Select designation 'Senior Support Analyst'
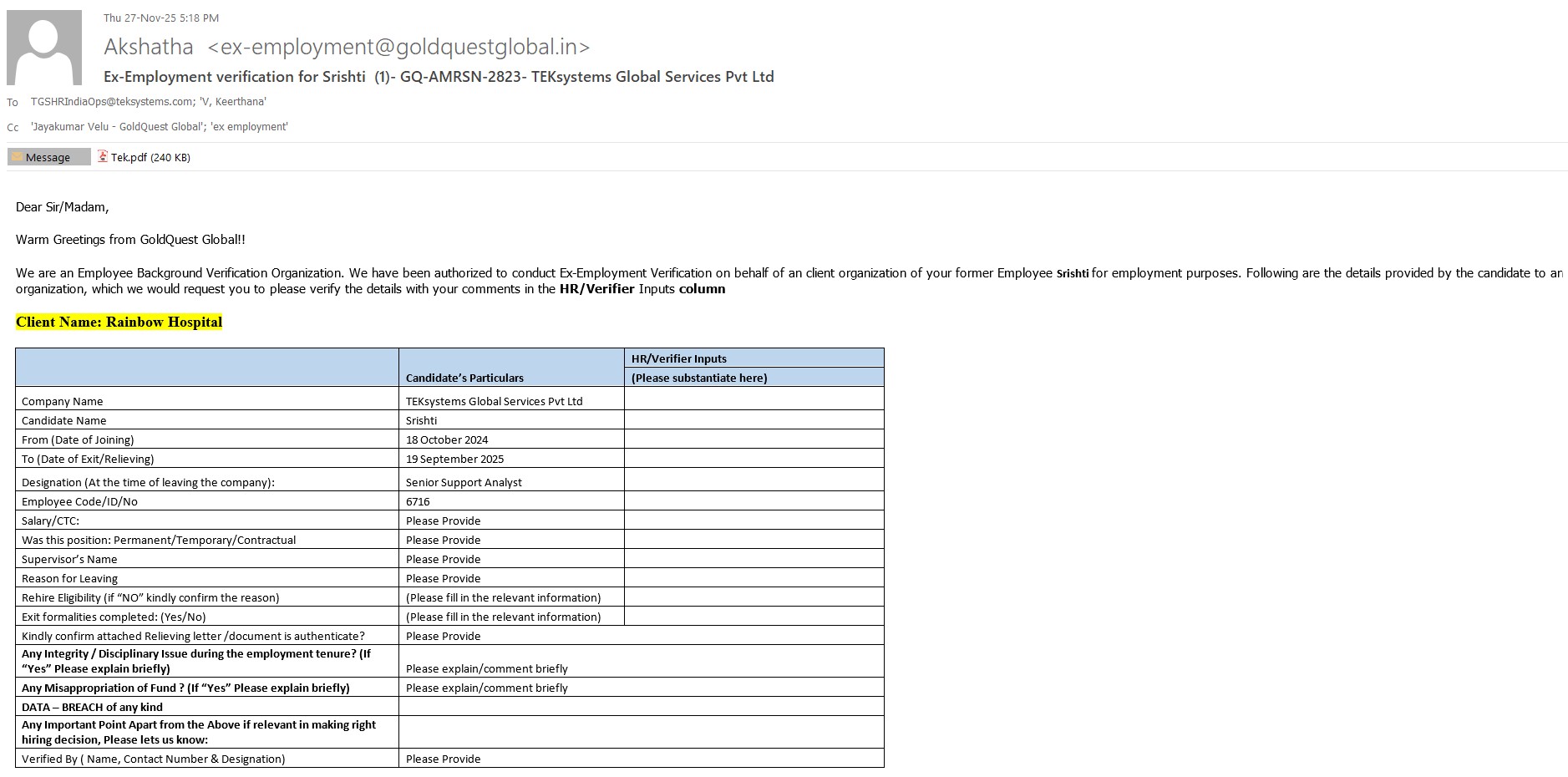 pos(464,482)
